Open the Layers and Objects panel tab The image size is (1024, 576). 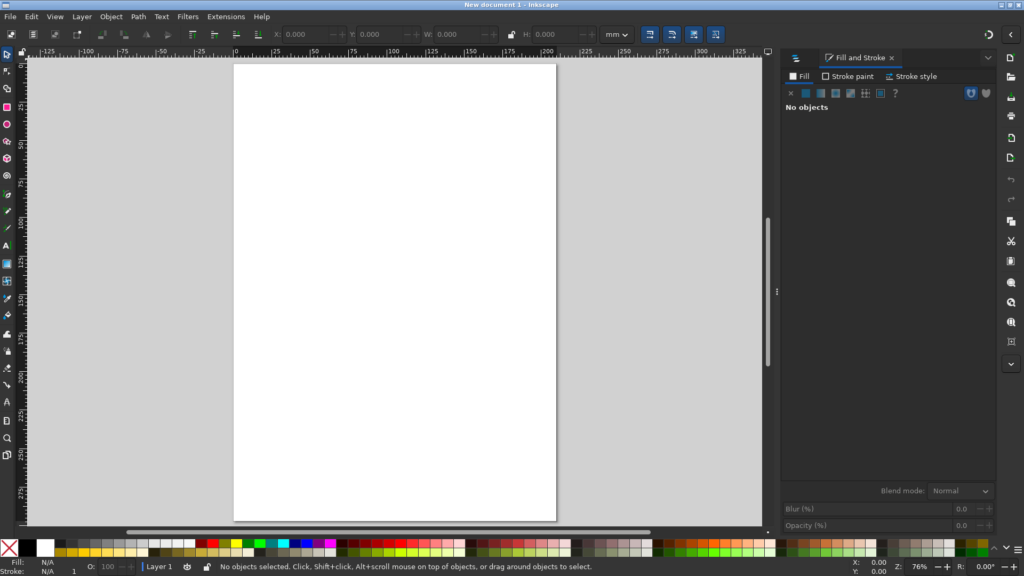tap(795, 58)
